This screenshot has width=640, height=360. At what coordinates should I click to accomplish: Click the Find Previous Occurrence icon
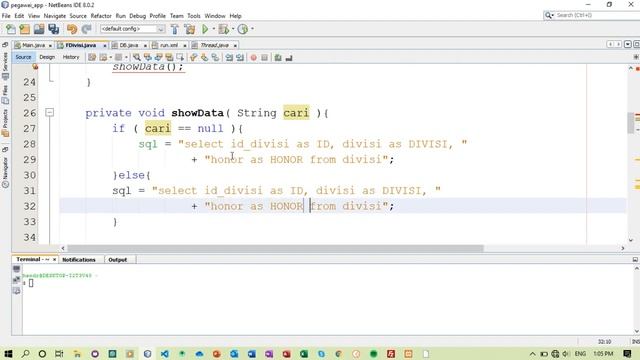pos(148,58)
